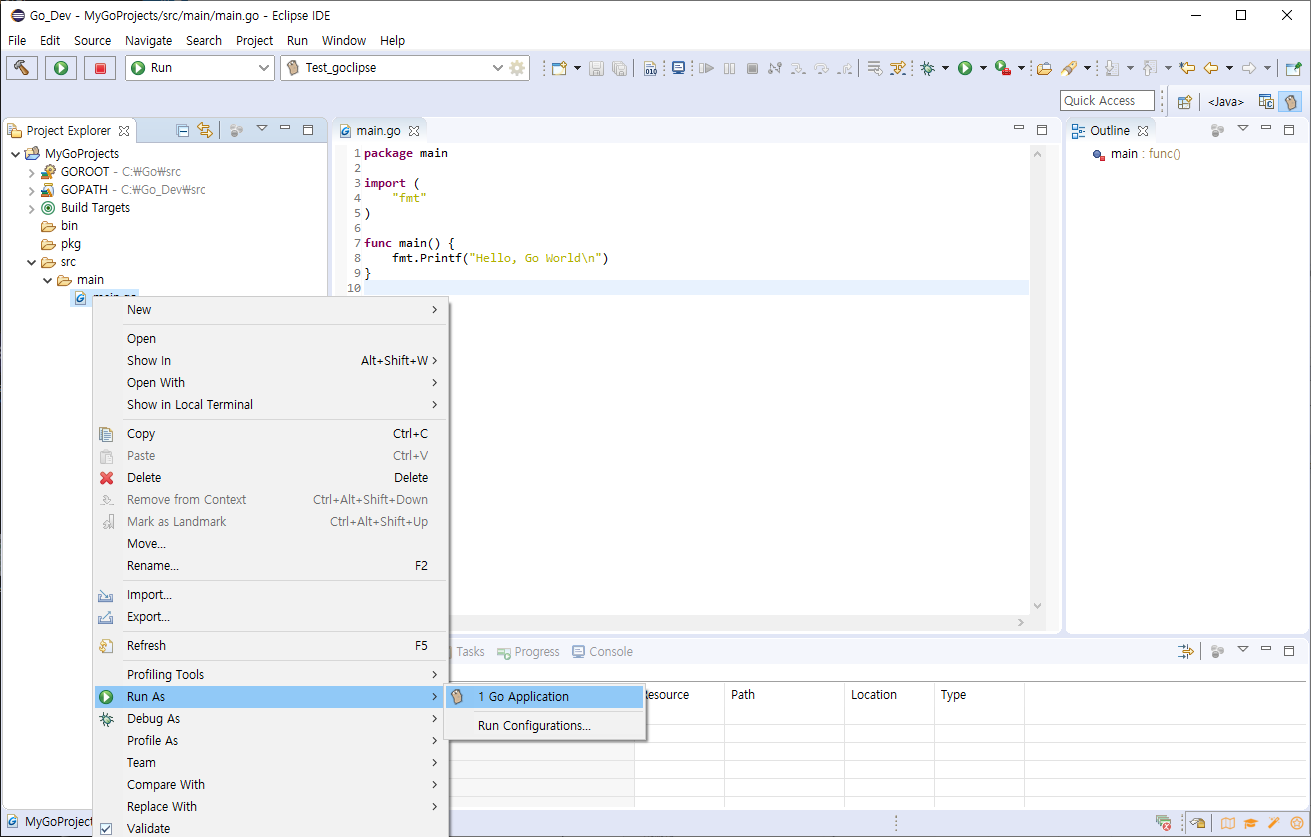Click the red Stop button in toolbar

(x=100, y=68)
